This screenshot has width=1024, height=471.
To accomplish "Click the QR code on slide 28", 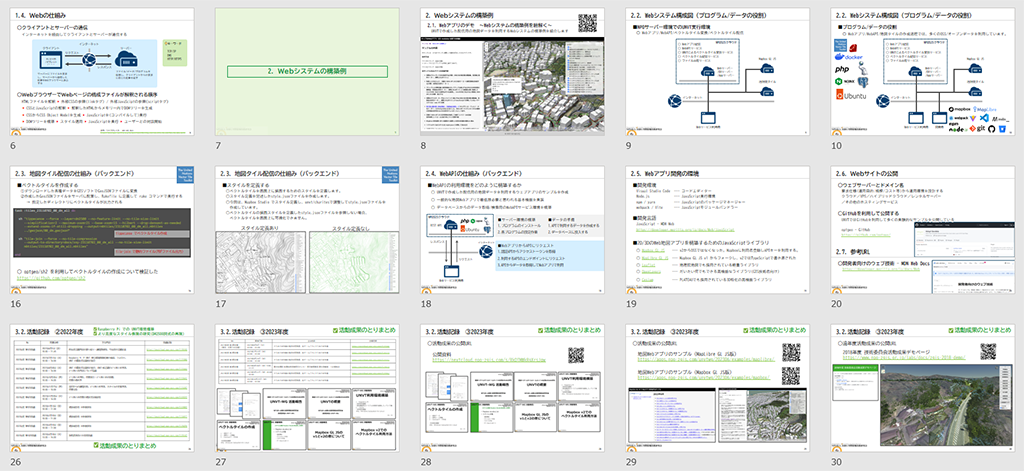I will (x=577, y=354).
